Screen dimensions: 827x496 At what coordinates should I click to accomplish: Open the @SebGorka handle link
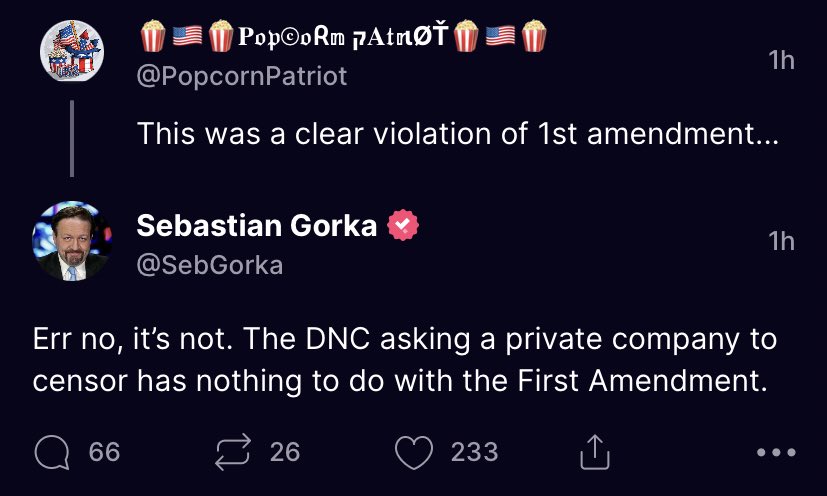tap(210, 265)
